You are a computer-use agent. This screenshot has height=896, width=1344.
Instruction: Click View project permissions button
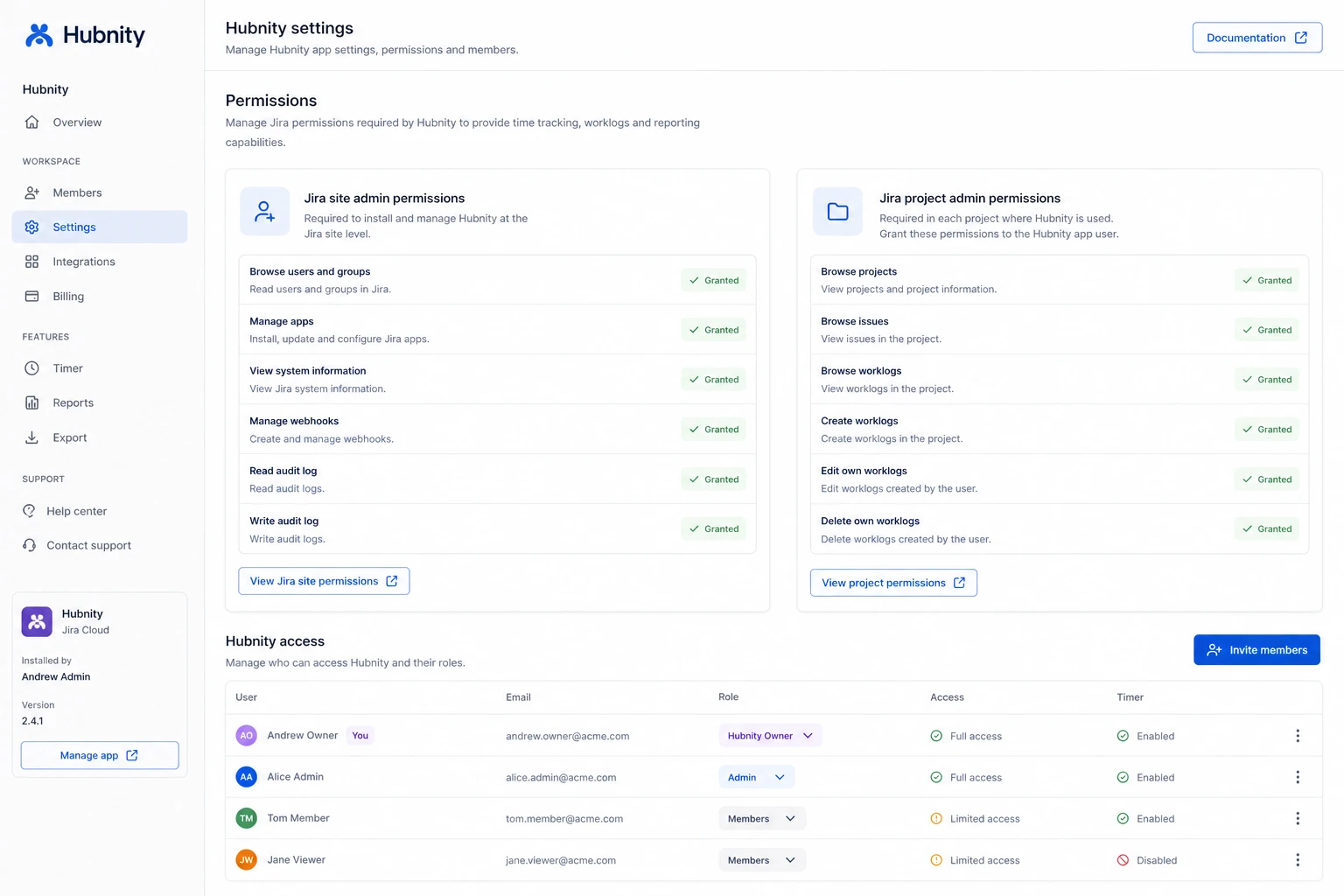click(x=893, y=583)
